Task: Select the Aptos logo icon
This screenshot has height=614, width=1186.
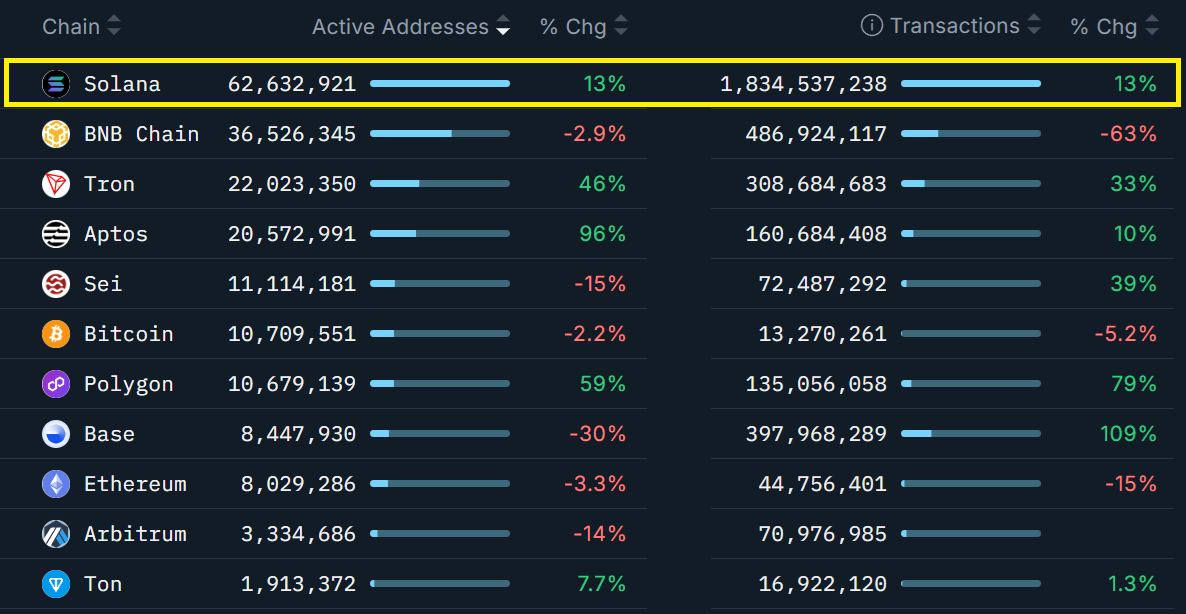Action: [56, 233]
